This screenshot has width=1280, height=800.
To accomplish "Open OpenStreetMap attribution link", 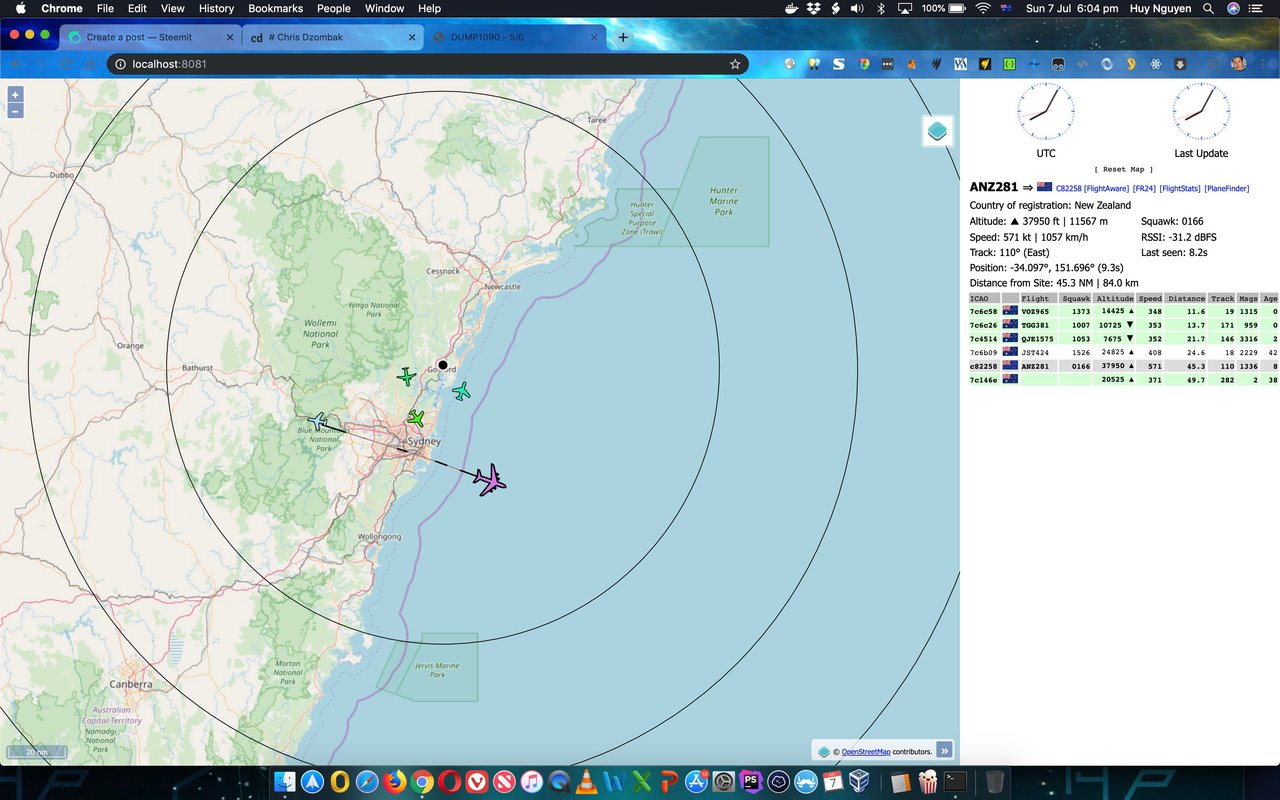I will (866, 751).
